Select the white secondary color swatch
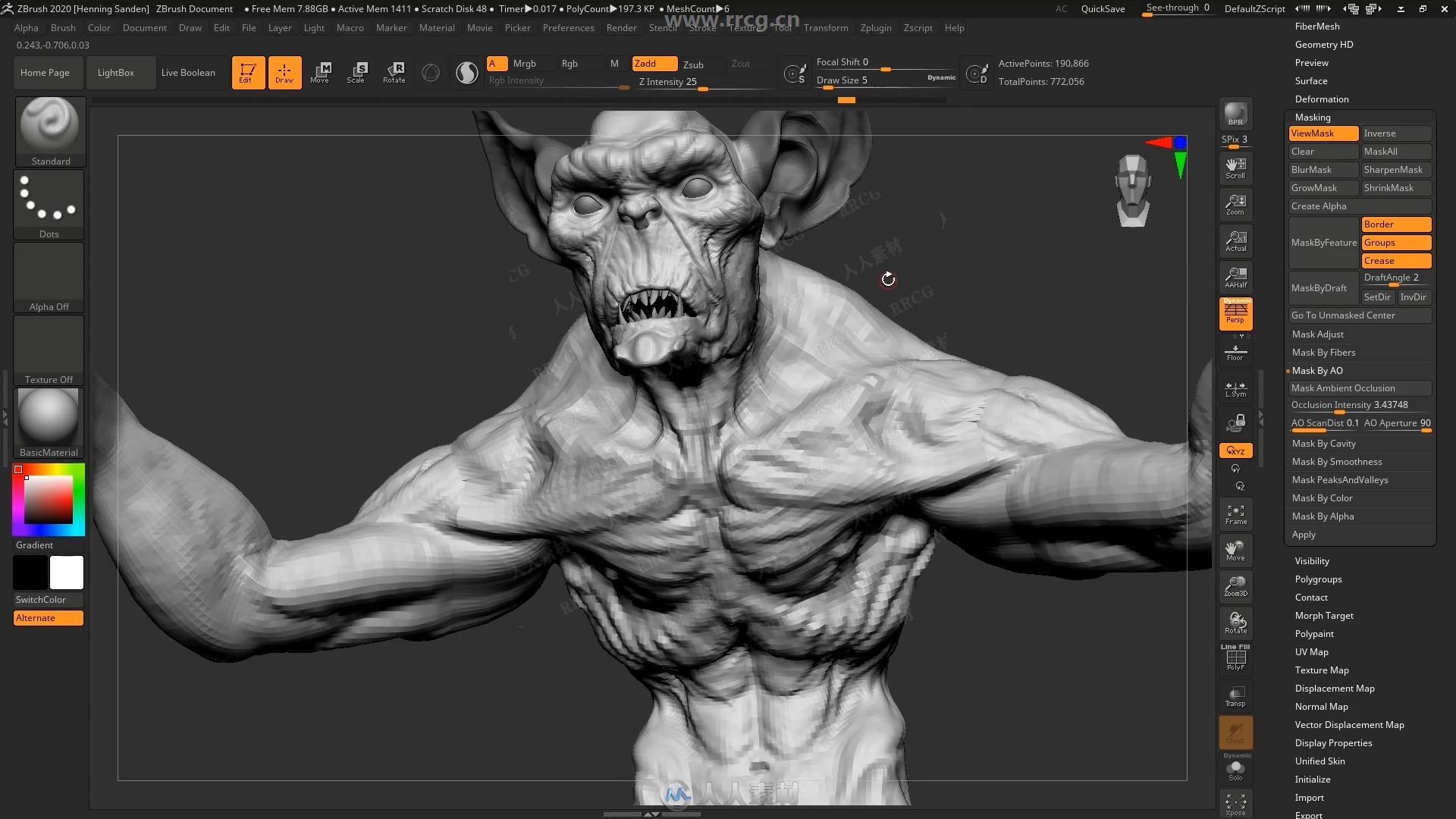Screen dimensions: 1456x819 click(67, 573)
